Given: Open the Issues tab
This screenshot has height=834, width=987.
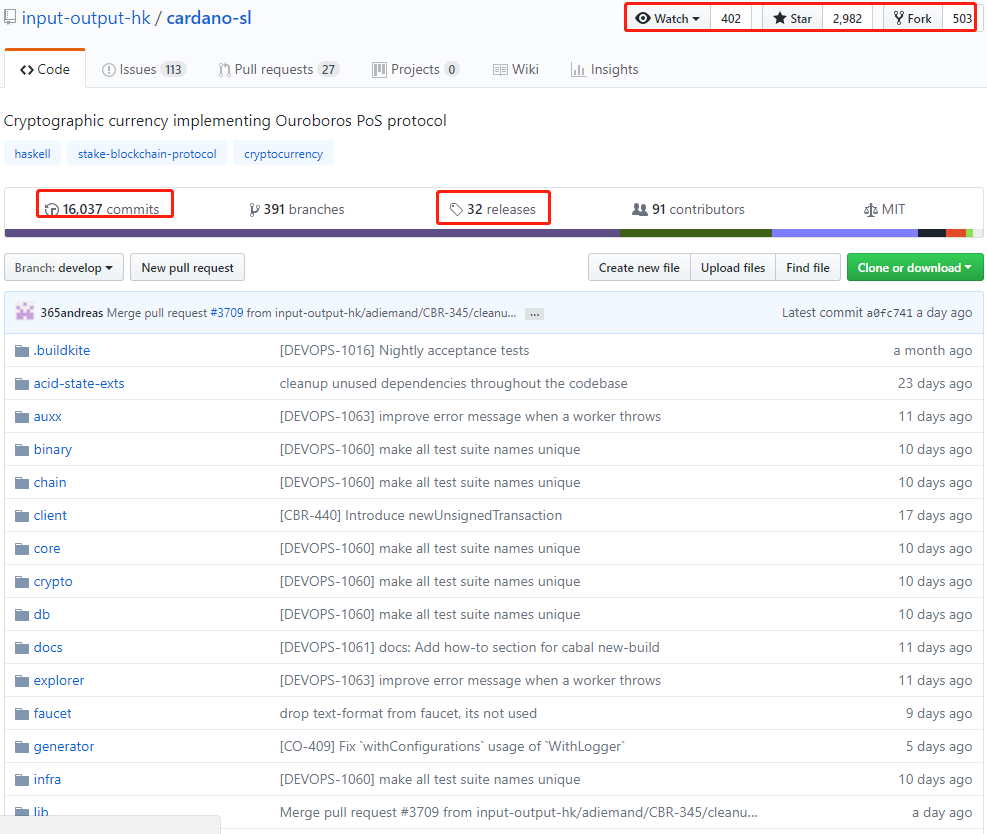Looking at the screenshot, I should point(144,69).
